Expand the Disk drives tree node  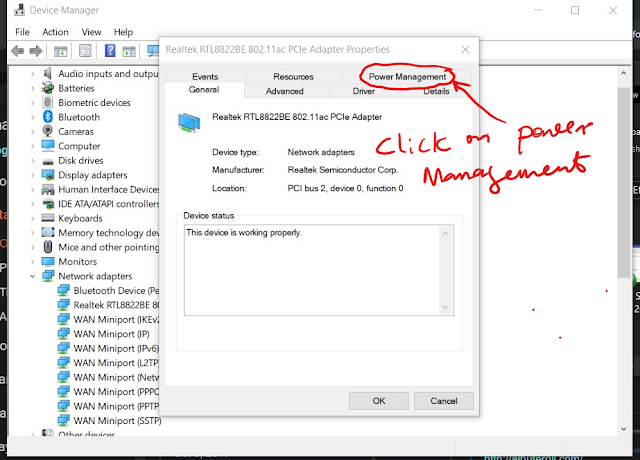point(33,160)
